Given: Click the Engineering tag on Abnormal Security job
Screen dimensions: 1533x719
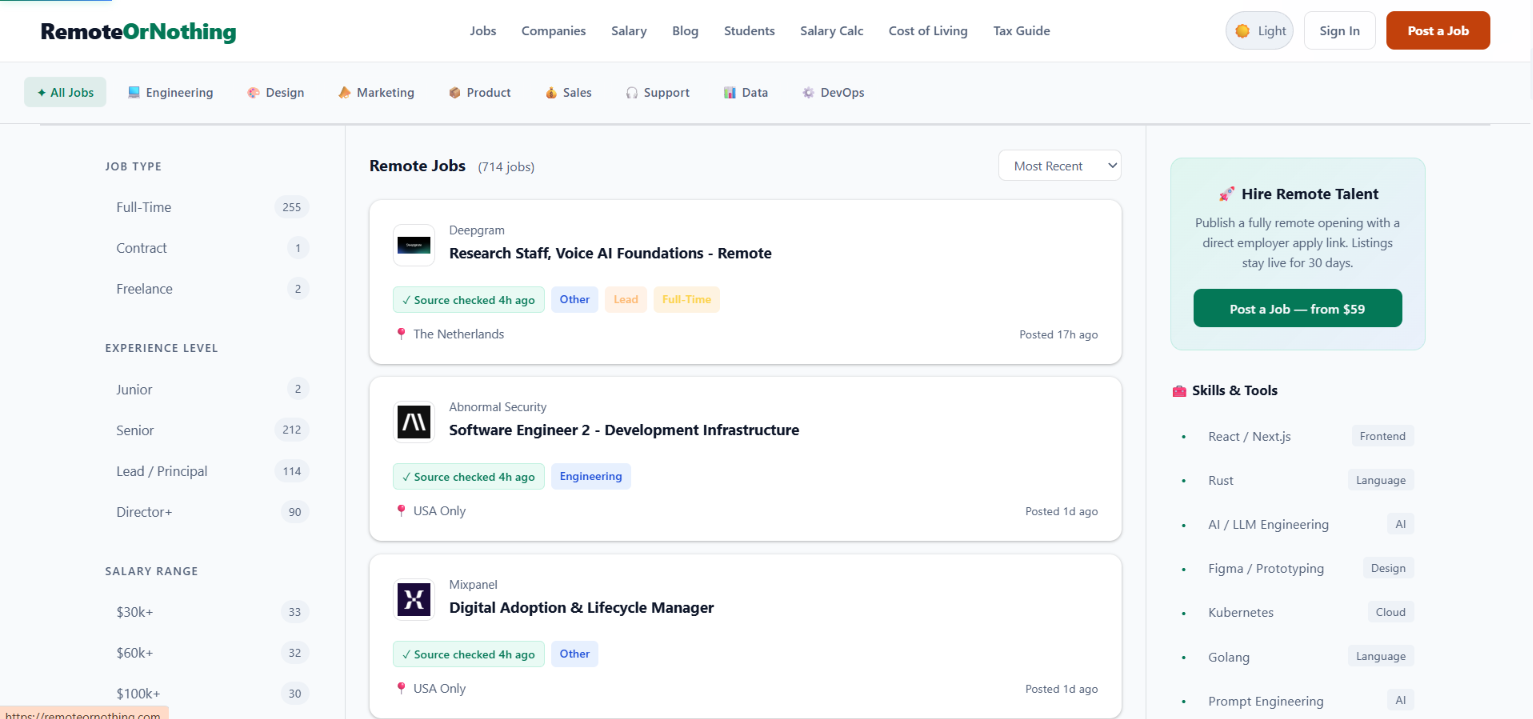Looking at the screenshot, I should [591, 477].
